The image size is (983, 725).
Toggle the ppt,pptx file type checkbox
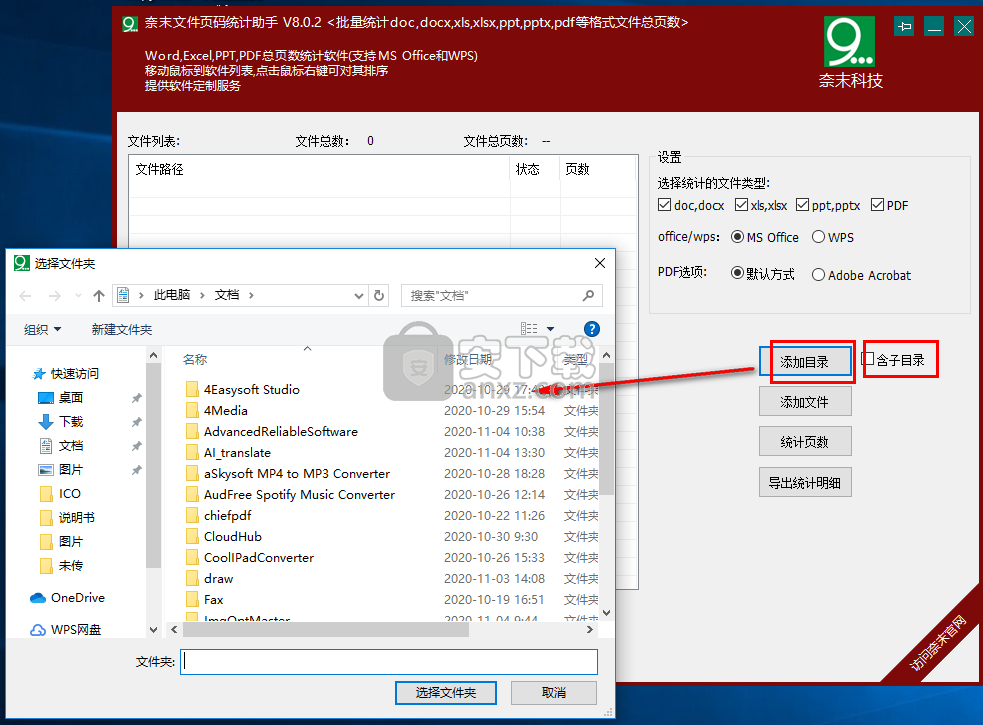802,205
